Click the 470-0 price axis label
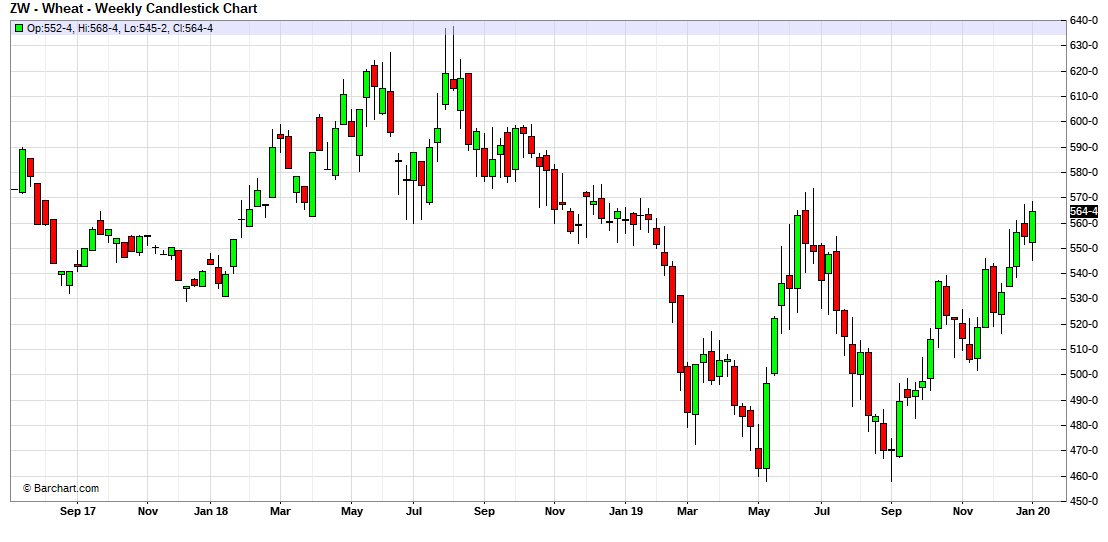Viewport: 1108px width, 542px height. click(x=1085, y=450)
